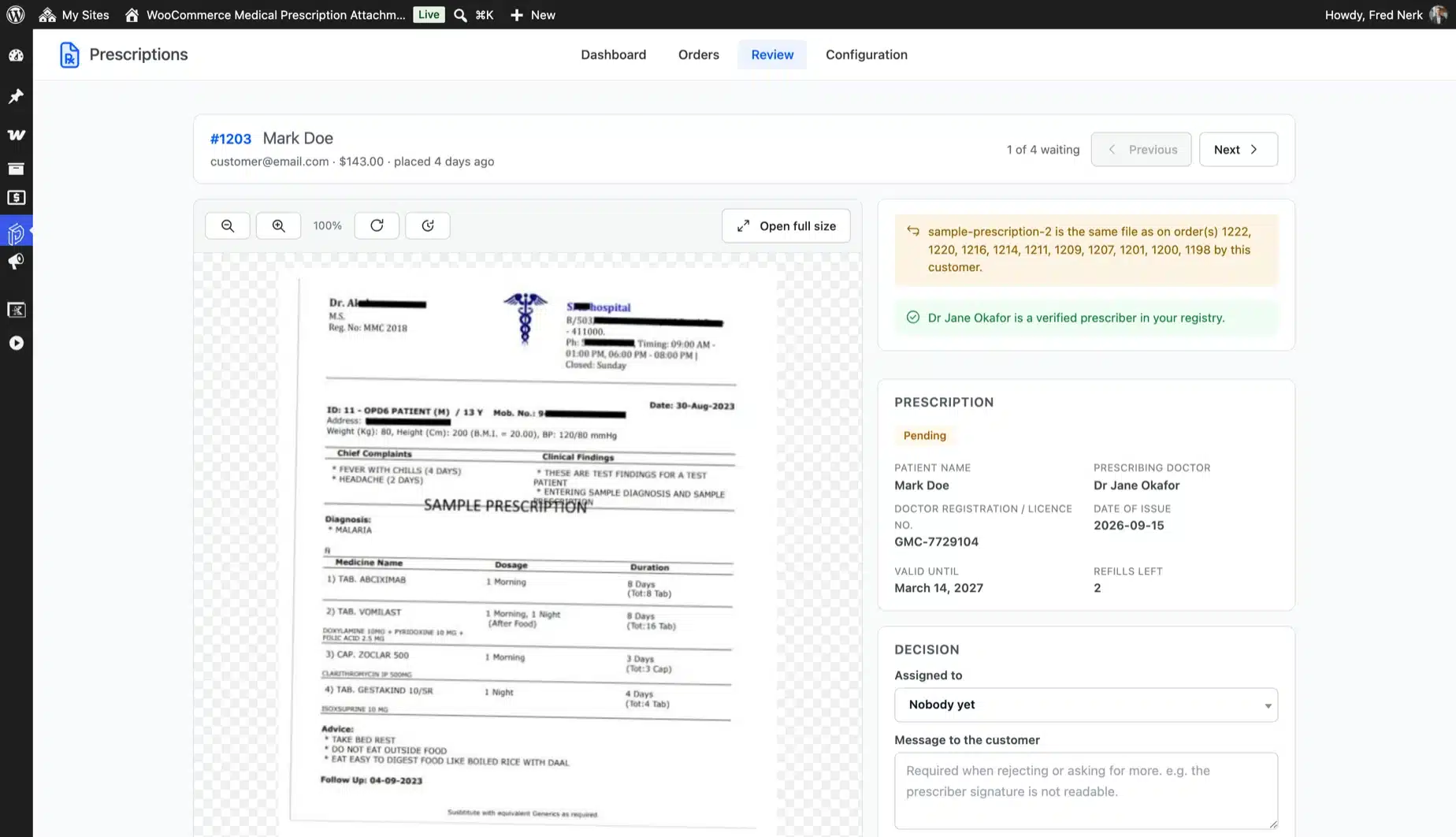Image resolution: width=1456 pixels, height=837 pixels.
Task: Click the Dr Jane Okafor doctor name
Action: [1136, 485]
